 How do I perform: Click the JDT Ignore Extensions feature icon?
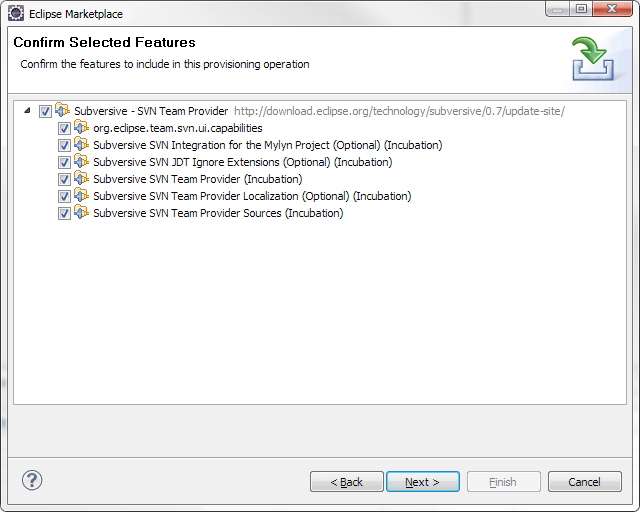[x=82, y=161]
